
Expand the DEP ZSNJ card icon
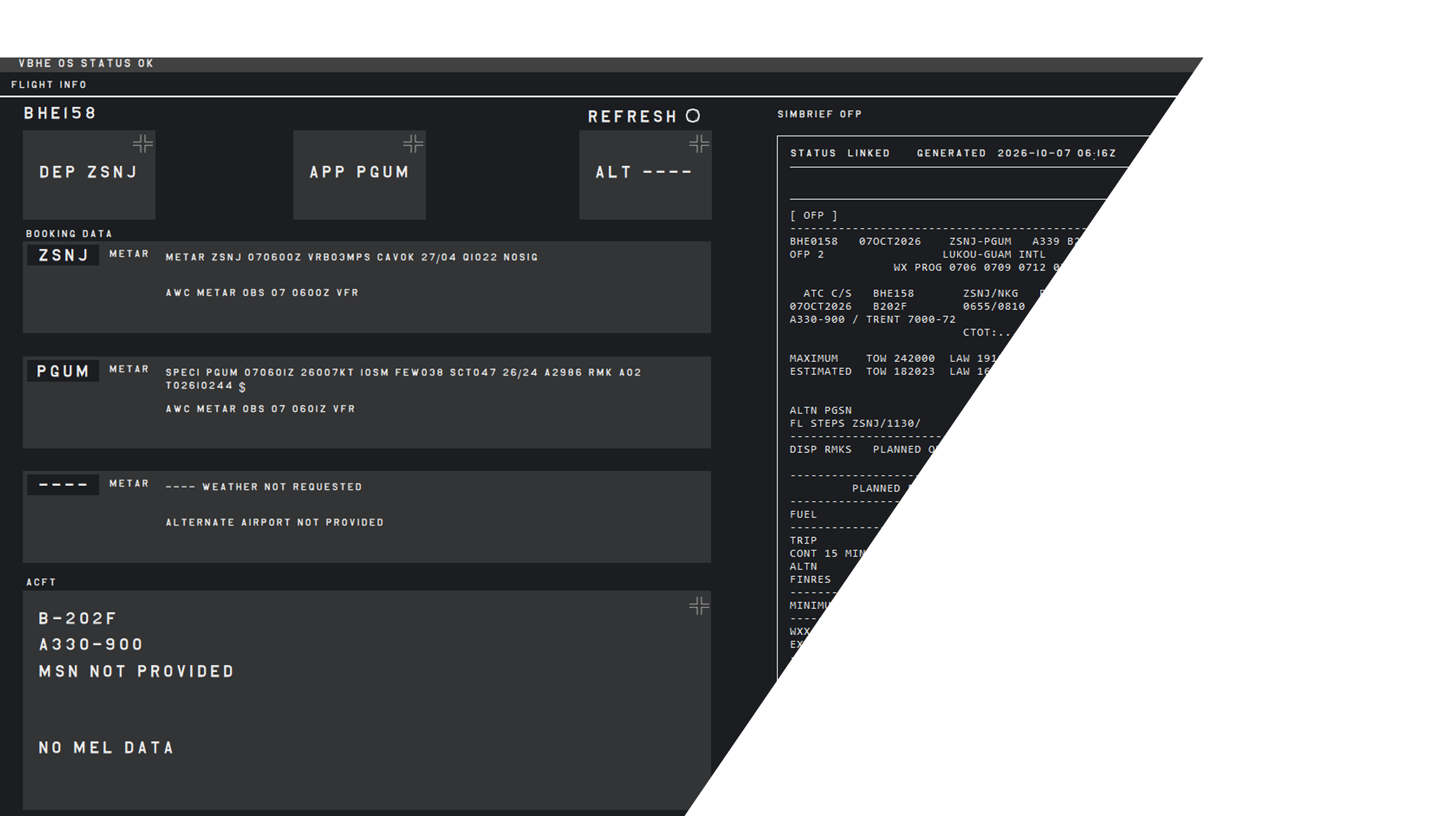[143, 143]
